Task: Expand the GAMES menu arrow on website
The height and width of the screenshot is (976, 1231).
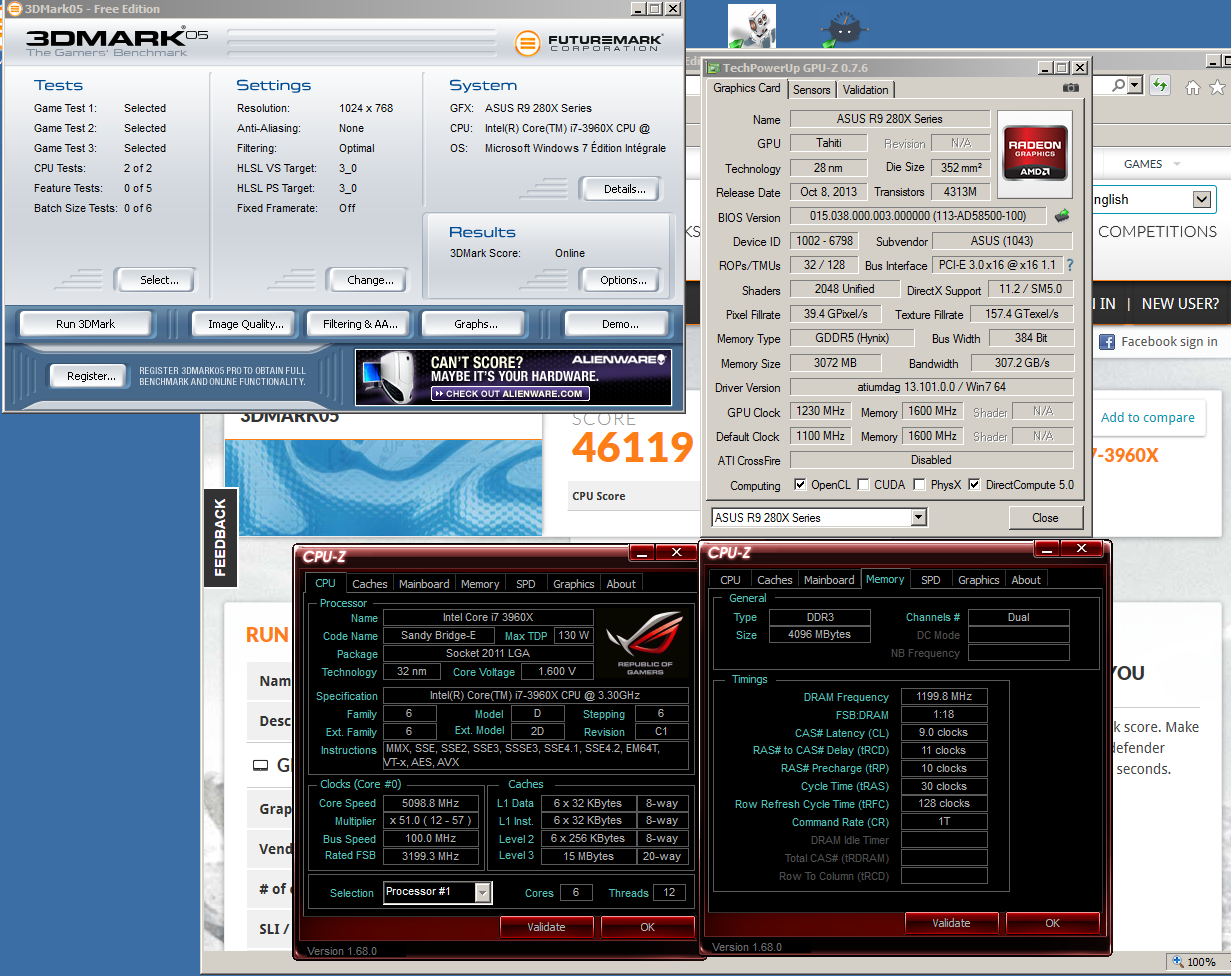Action: [1176, 164]
